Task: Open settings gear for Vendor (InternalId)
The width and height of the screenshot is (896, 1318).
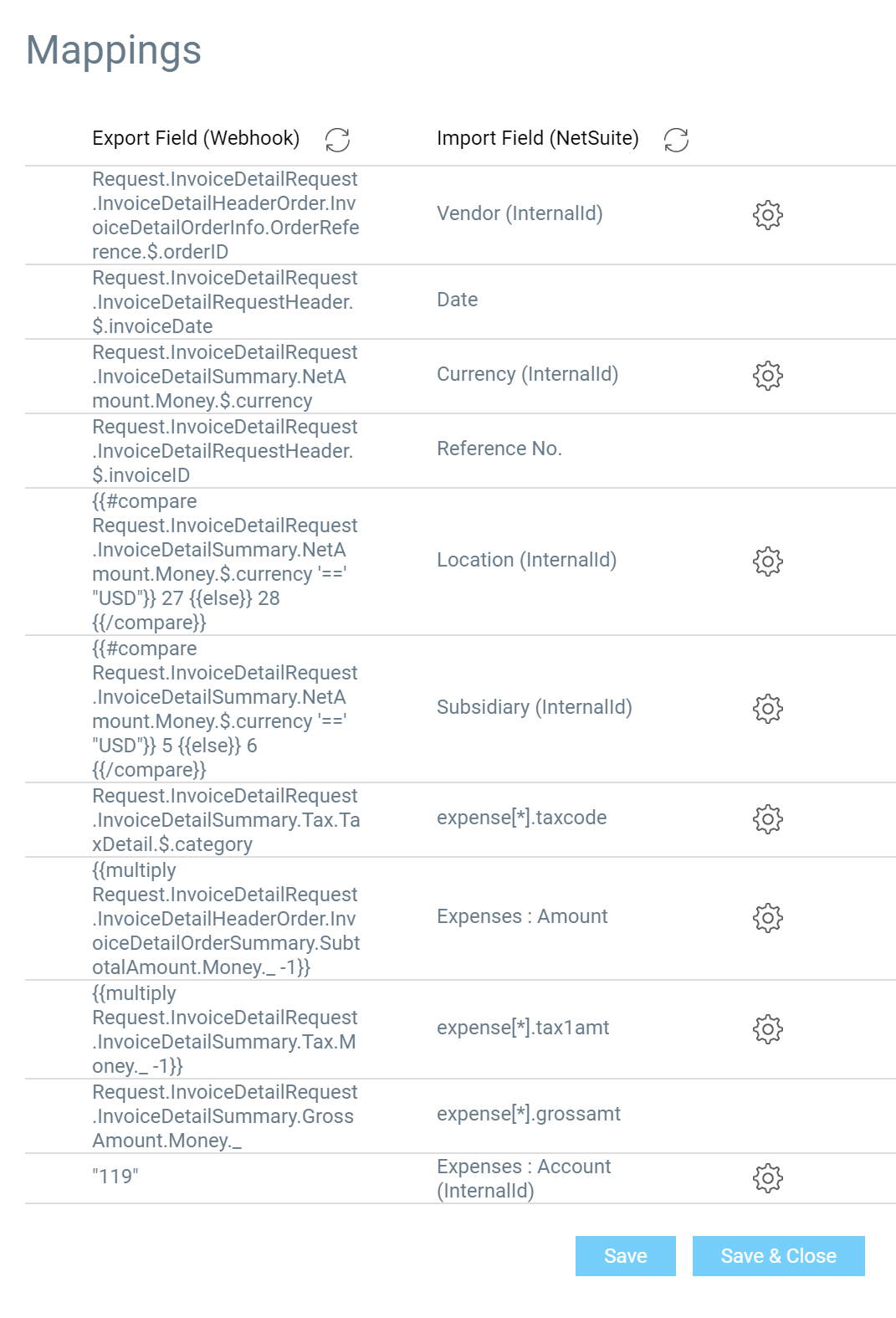Action: 767,215
